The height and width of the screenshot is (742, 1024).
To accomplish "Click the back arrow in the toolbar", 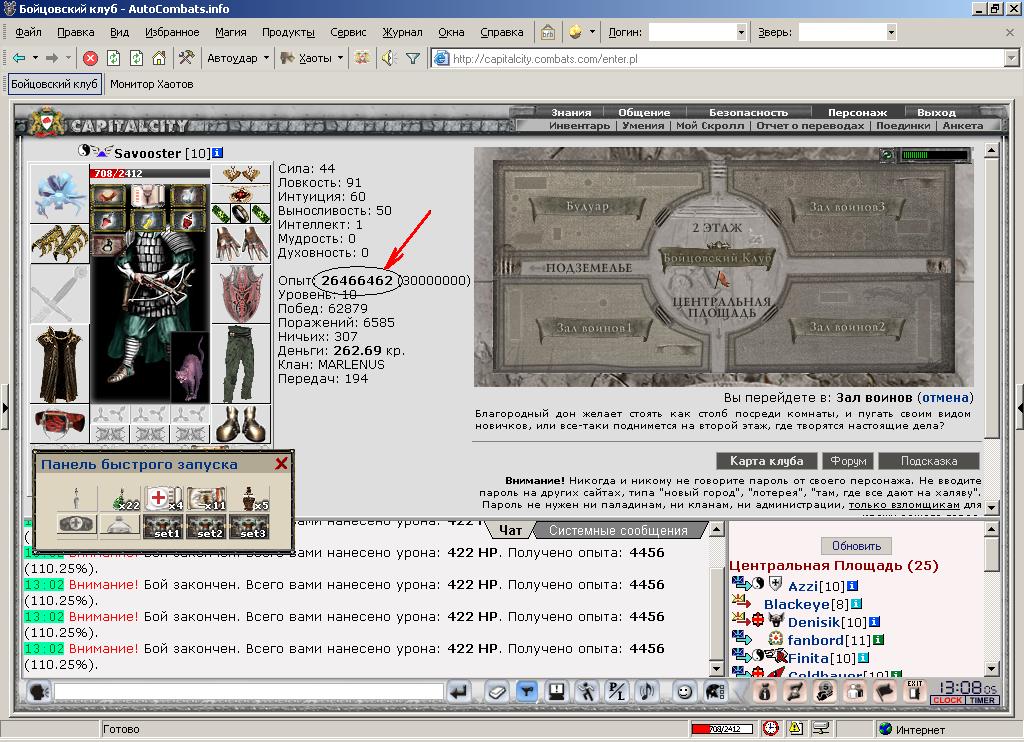I will [x=19, y=58].
